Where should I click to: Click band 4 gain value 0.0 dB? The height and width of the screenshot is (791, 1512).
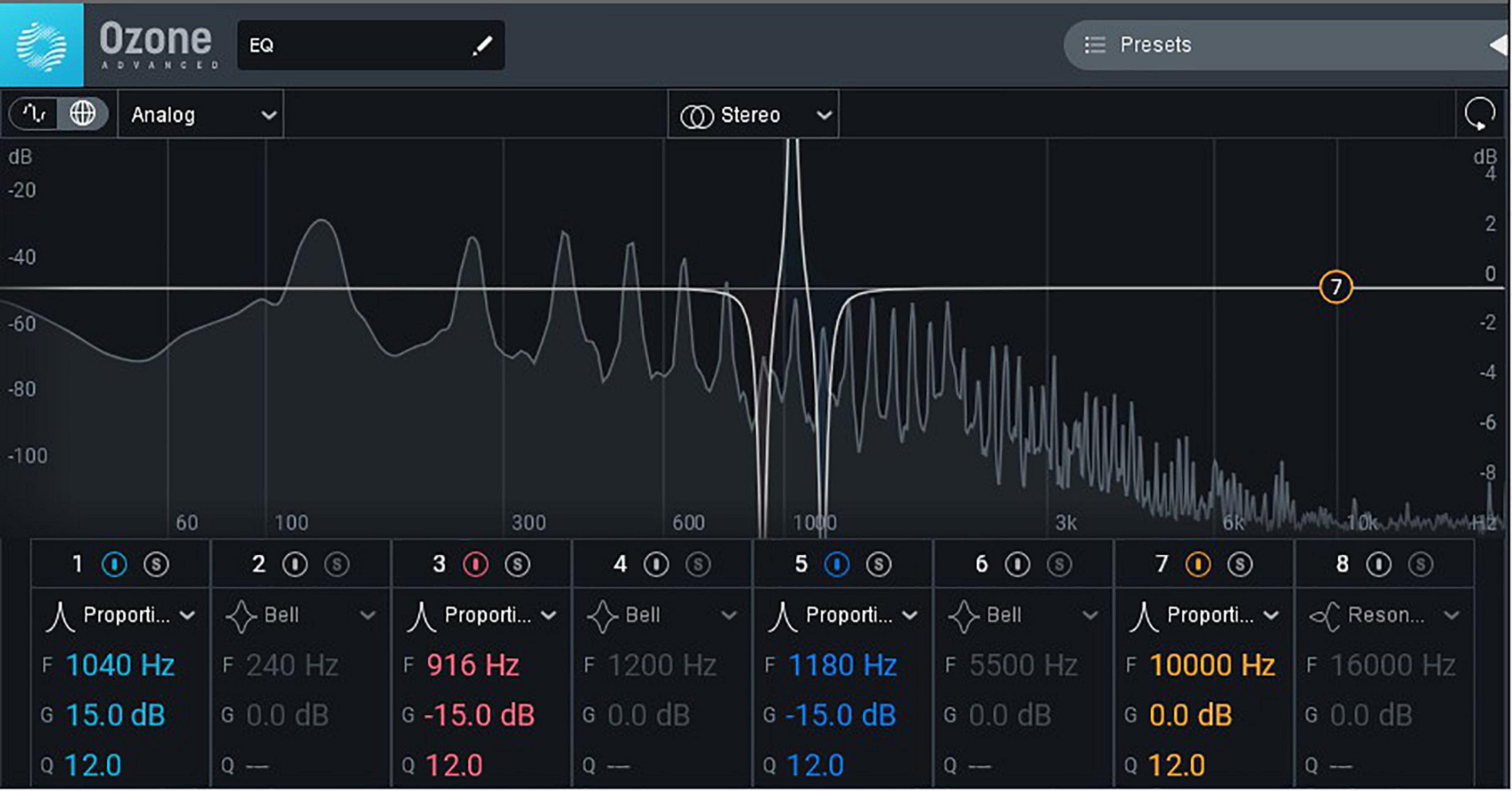coord(649,715)
